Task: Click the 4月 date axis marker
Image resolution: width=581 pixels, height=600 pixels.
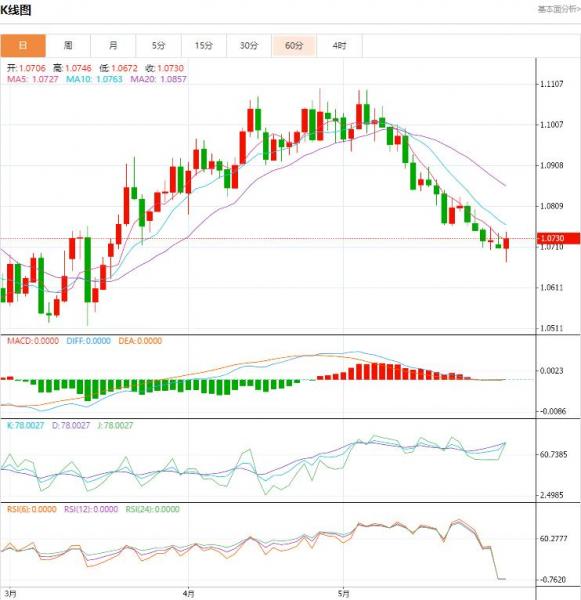Action: tap(188, 594)
